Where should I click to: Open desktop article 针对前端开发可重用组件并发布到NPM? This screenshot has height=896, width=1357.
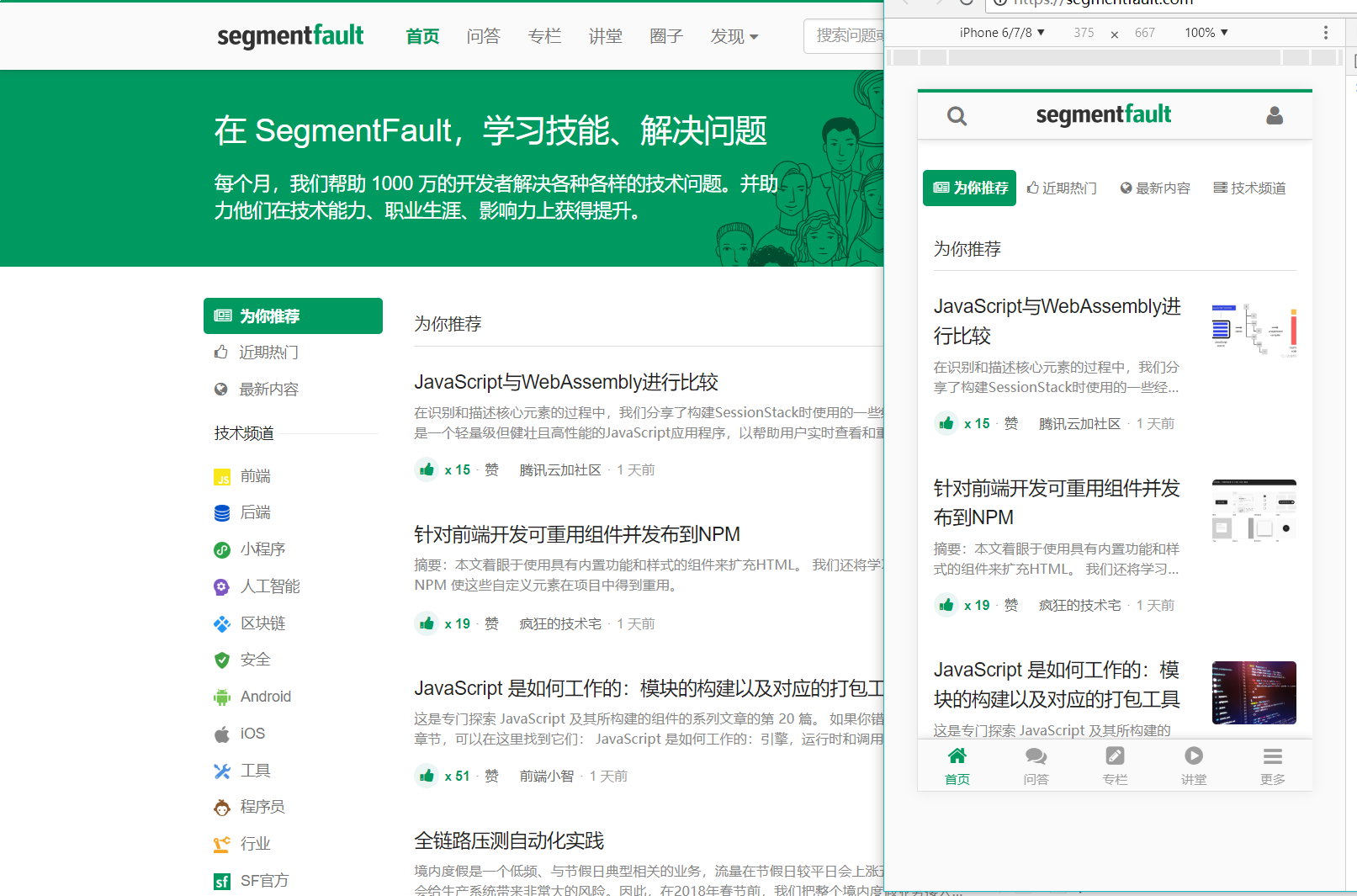(577, 534)
